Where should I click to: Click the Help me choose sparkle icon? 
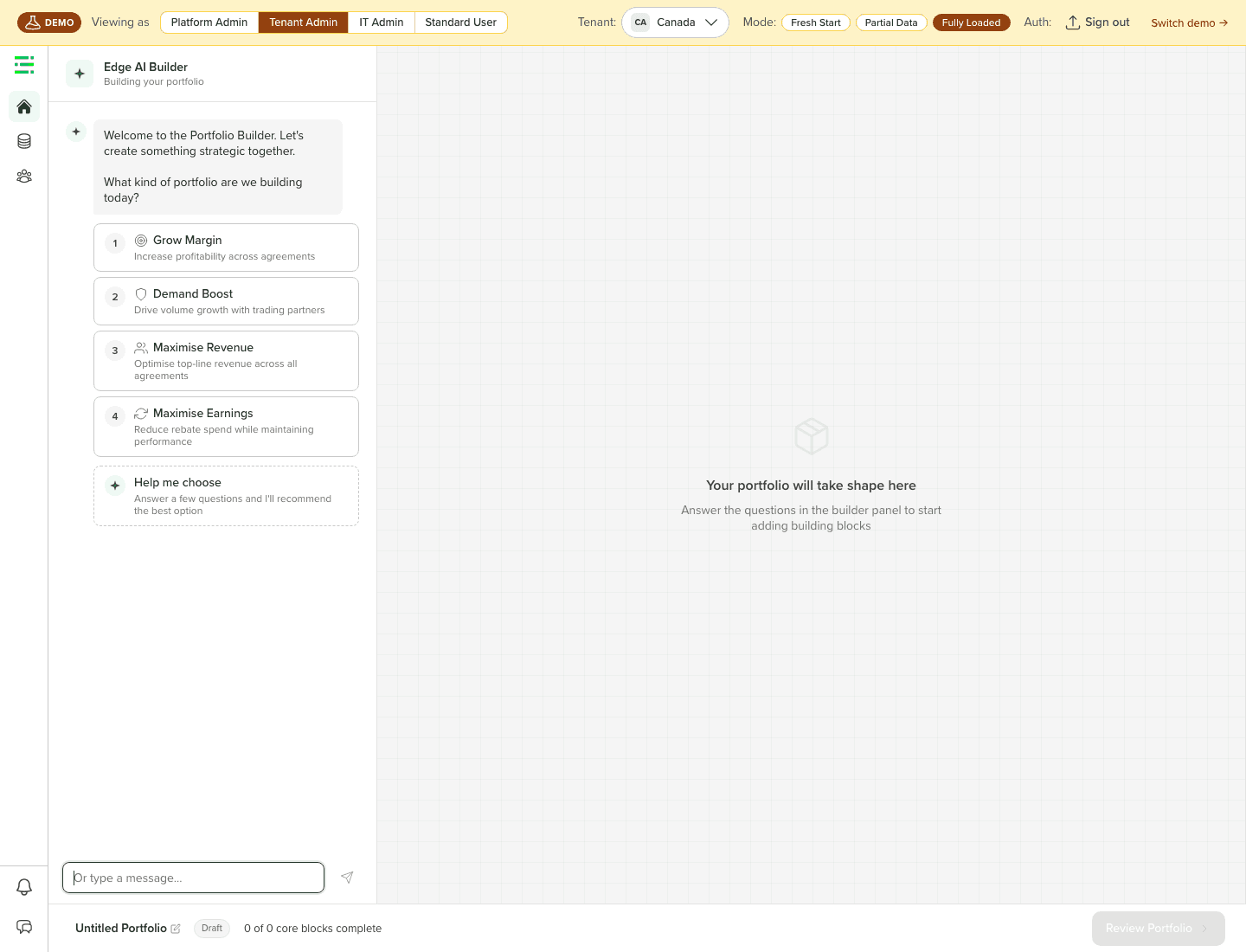tap(115, 486)
